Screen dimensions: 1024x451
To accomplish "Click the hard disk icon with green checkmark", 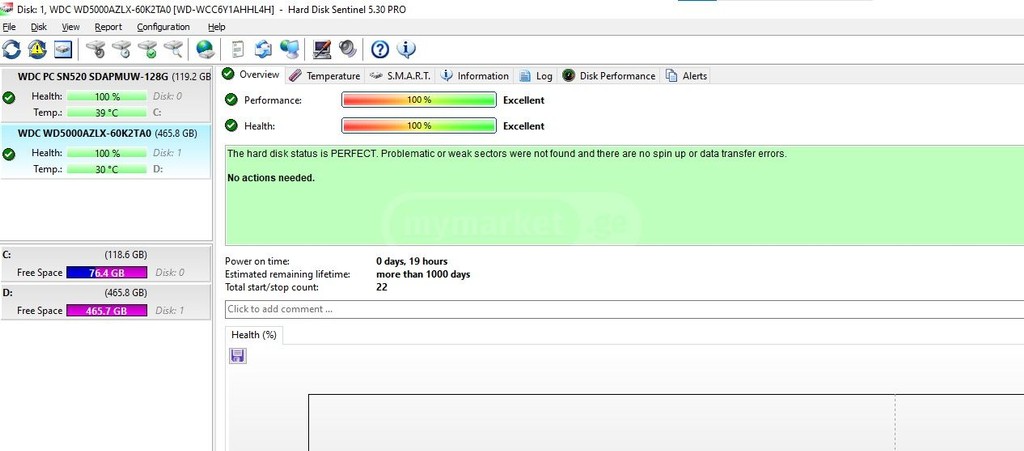I will 147,49.
